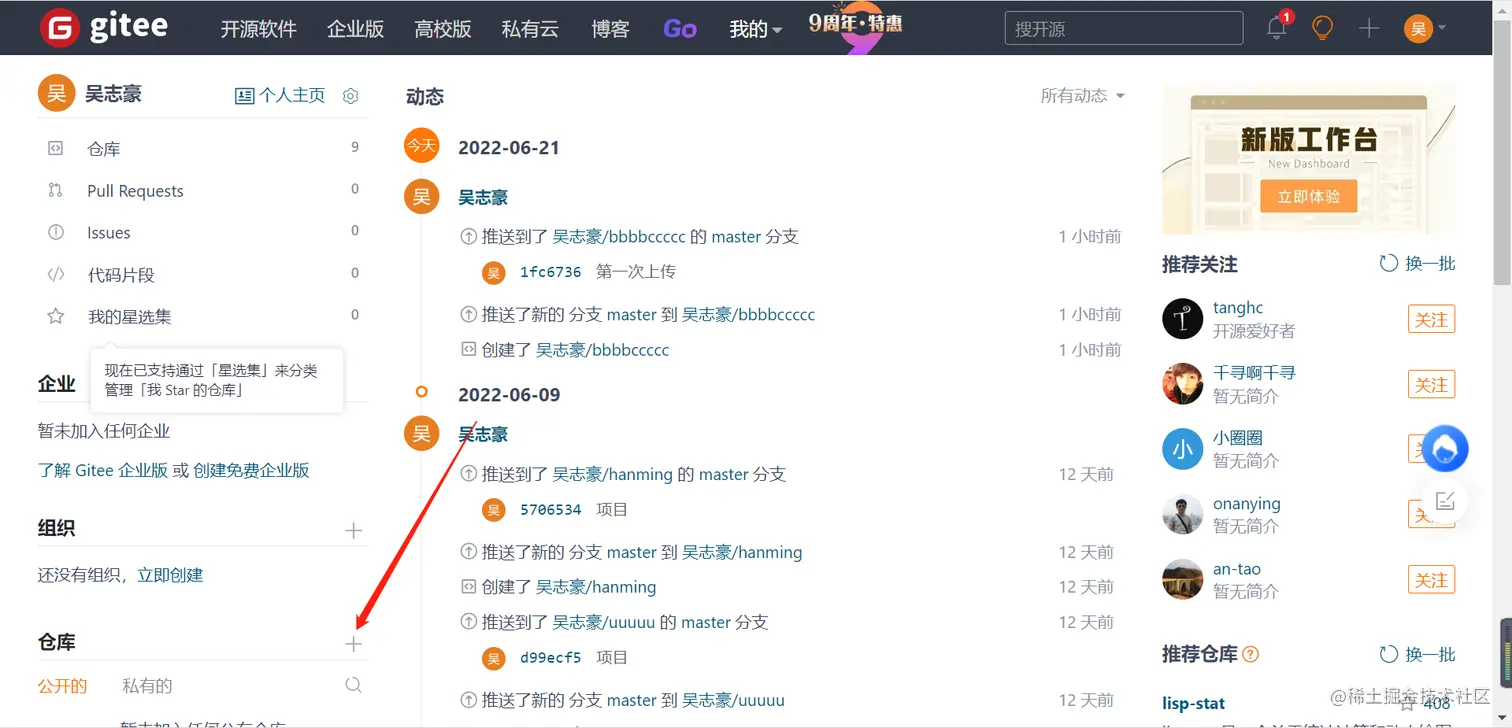Open the 吴志豪/hanming link in the 创建了 row
The image size is (1512, 728).
coord(596,587)
